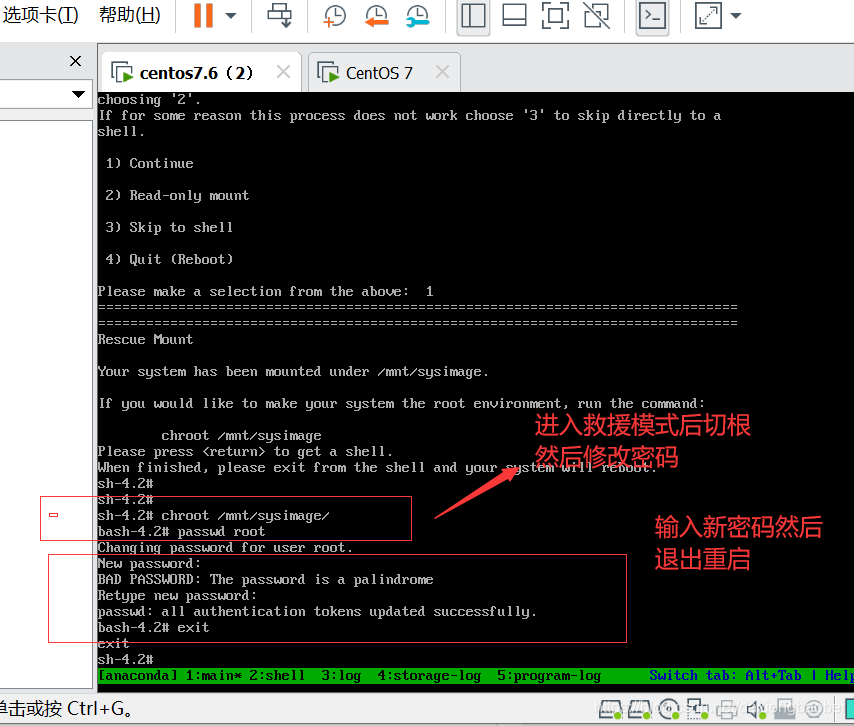Open the 选项卡 menu
The width and height of the screenshot is (854, 726).
38,15
